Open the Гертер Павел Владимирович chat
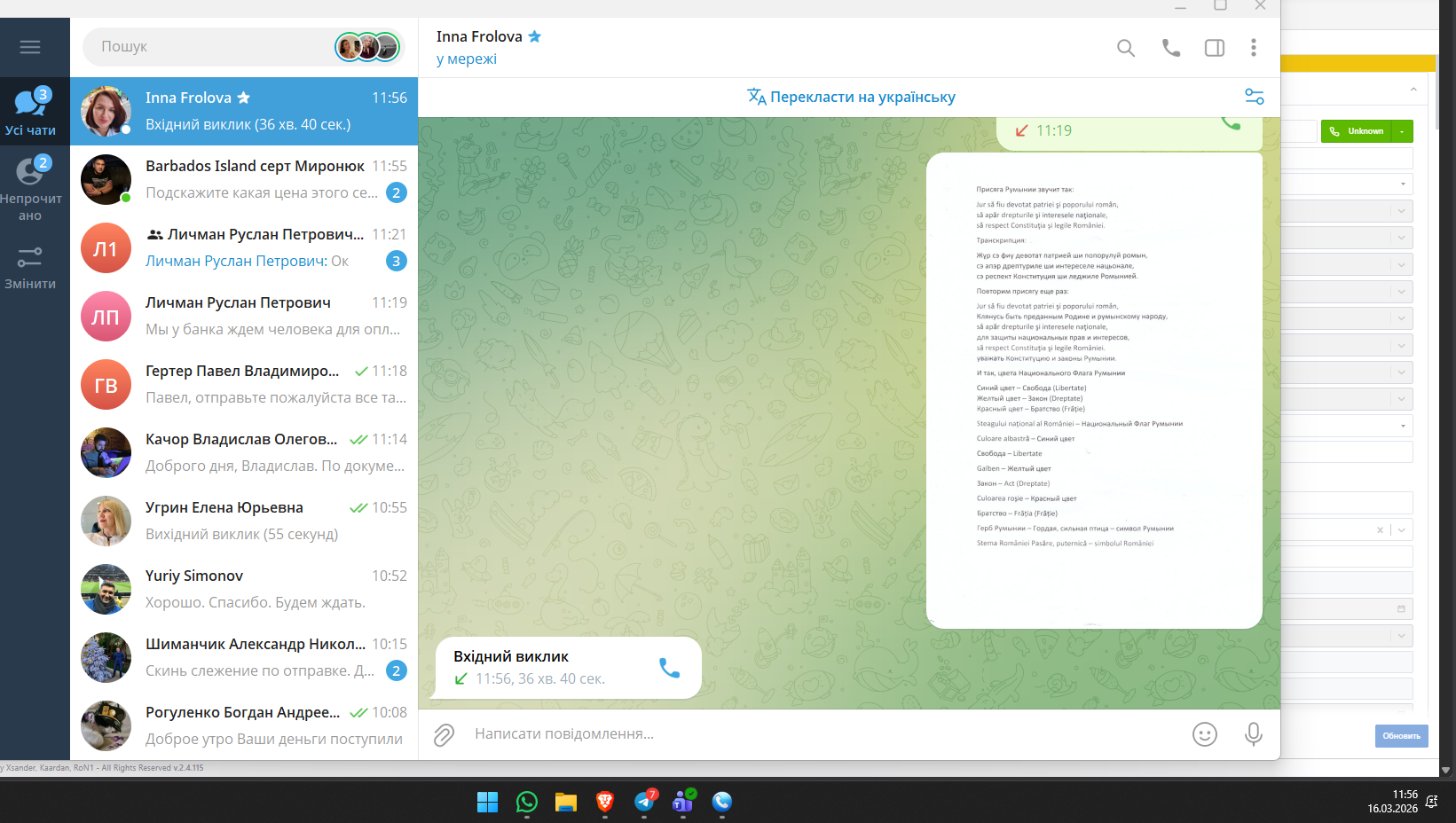 [x=244, y=384]
